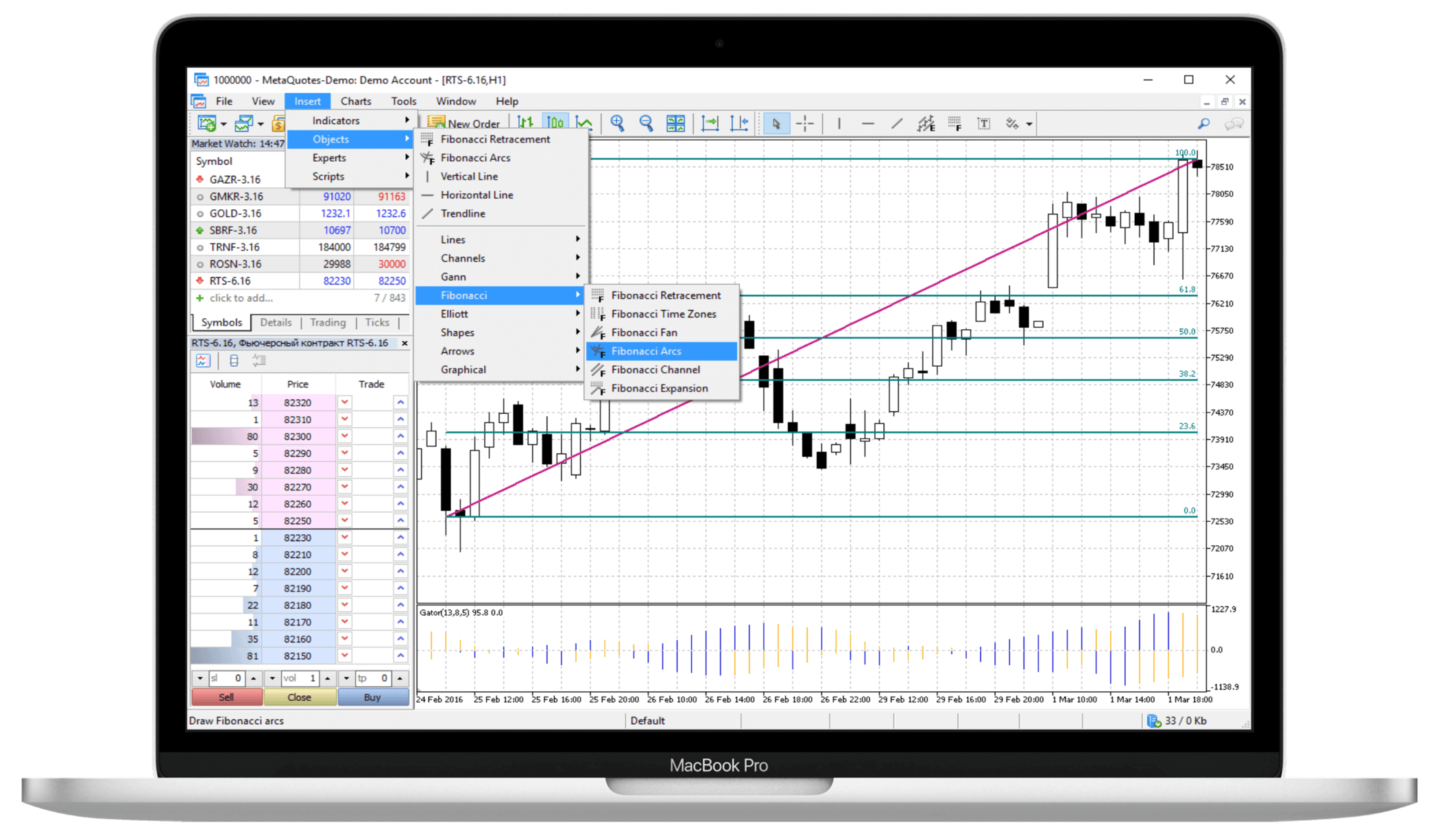Expand the Experts submenu
This screenshot has height=840, width=1442.
point(350,158)
